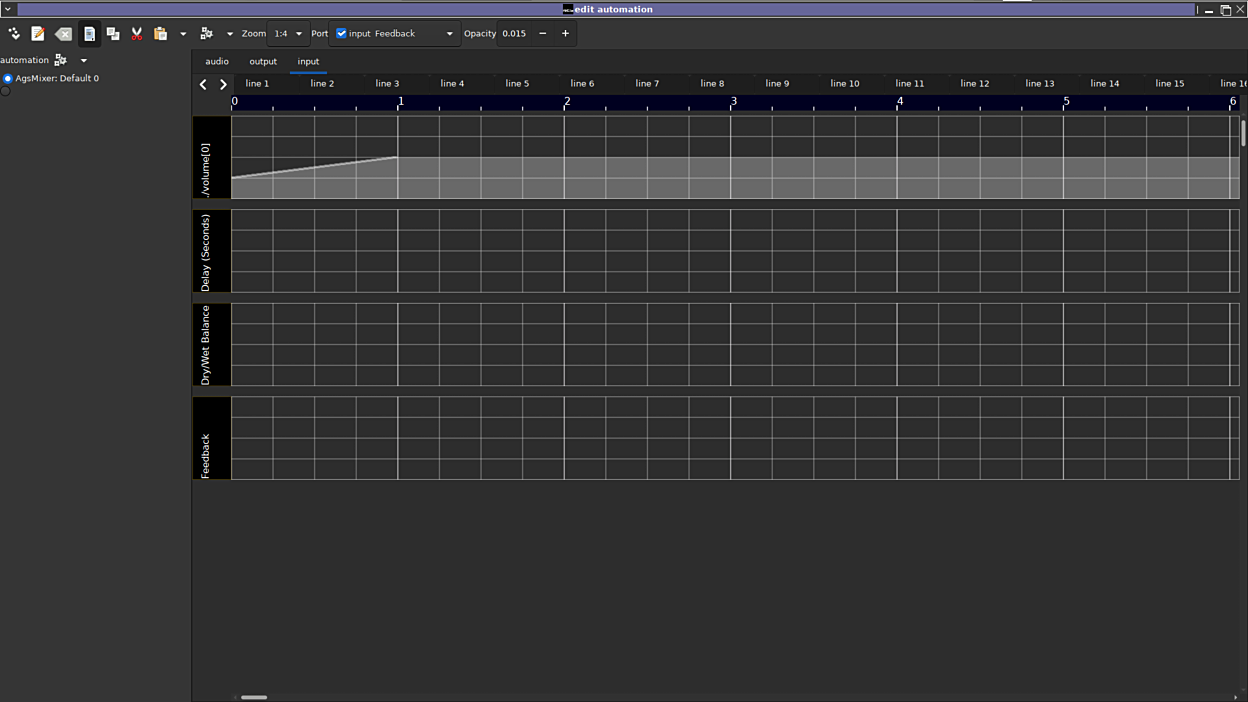The image size is (1248, 702).
Task: Switch to the audio tab
Action: 217,62
